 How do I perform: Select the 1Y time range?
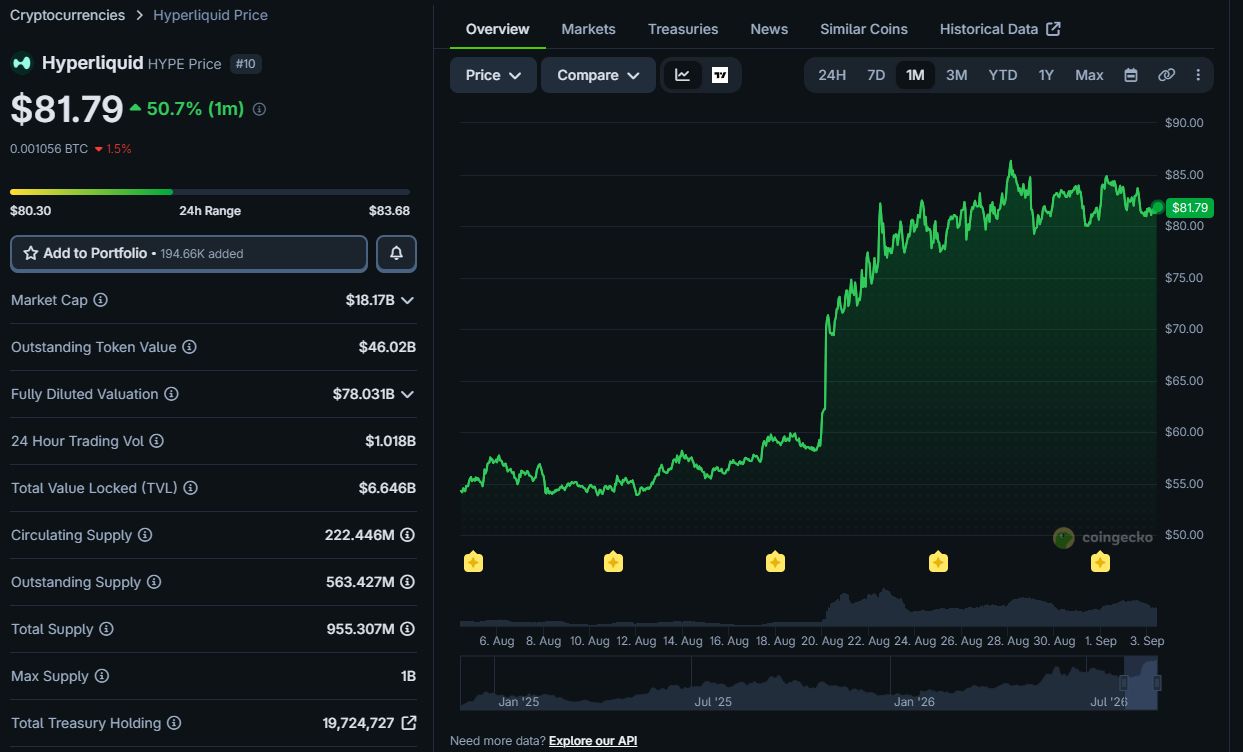(1046, 75)
